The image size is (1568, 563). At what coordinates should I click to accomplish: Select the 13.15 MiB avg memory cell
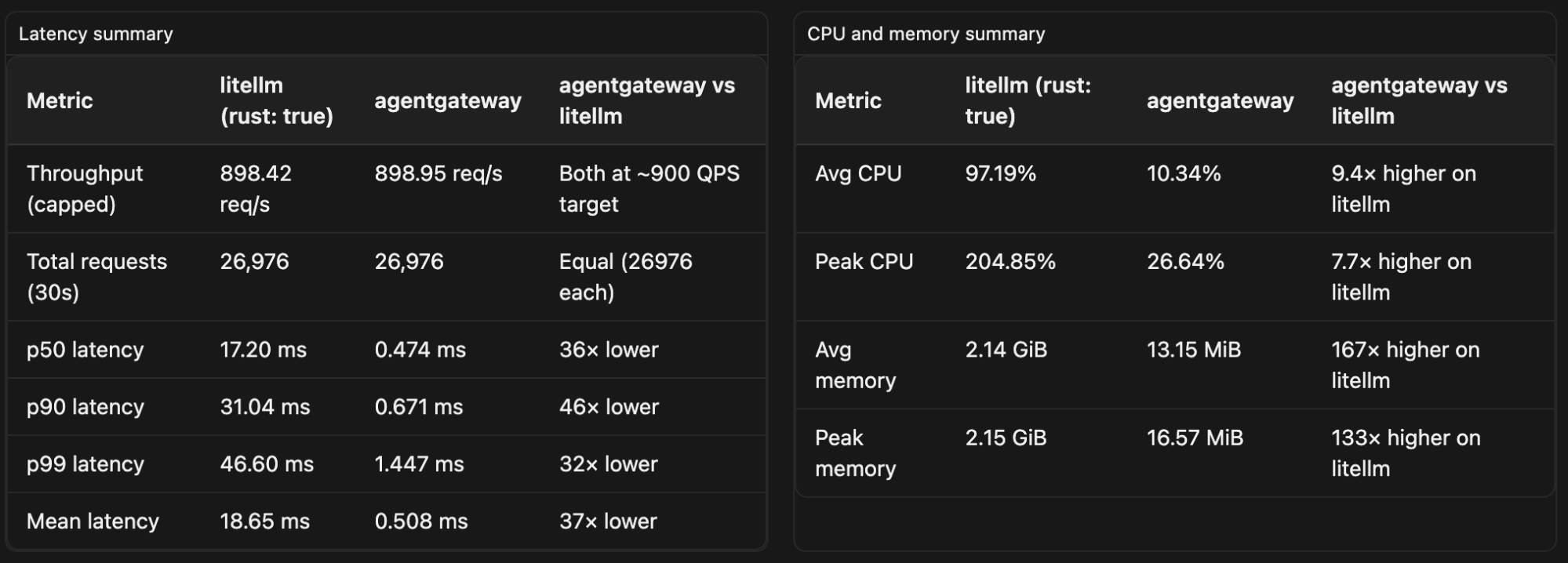1194,350
